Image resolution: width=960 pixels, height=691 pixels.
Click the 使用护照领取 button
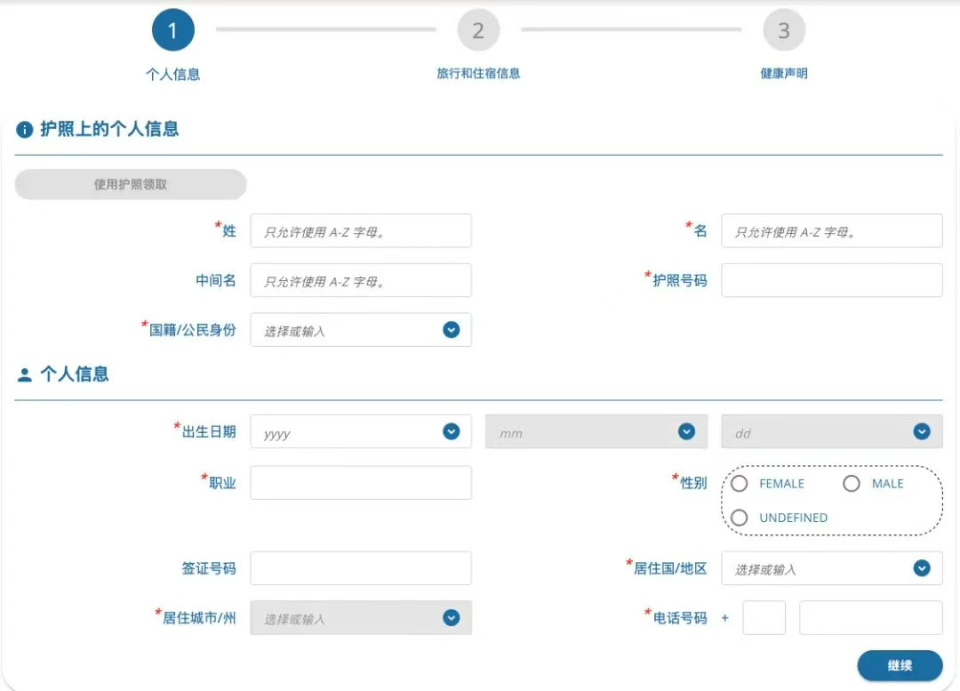click(x=130, y=185)
